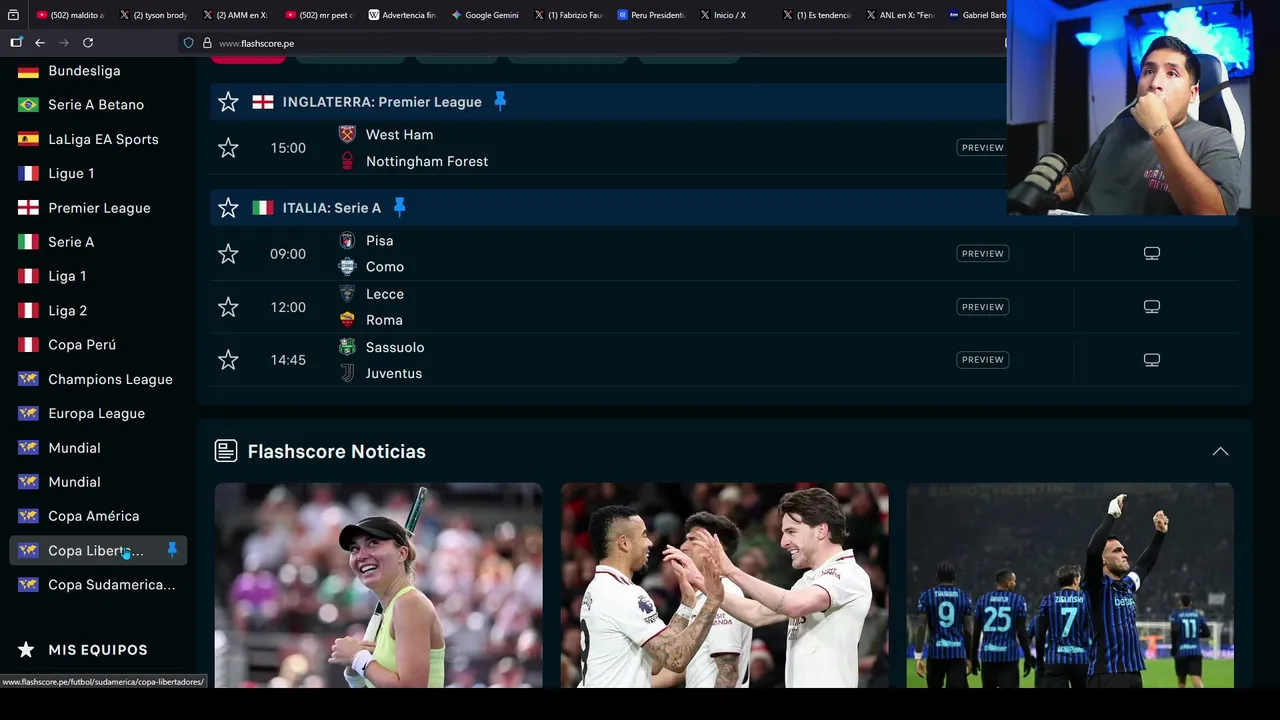Open Europa League
The width and height of the screenshot is (1280, 720).
pos(96,414)
